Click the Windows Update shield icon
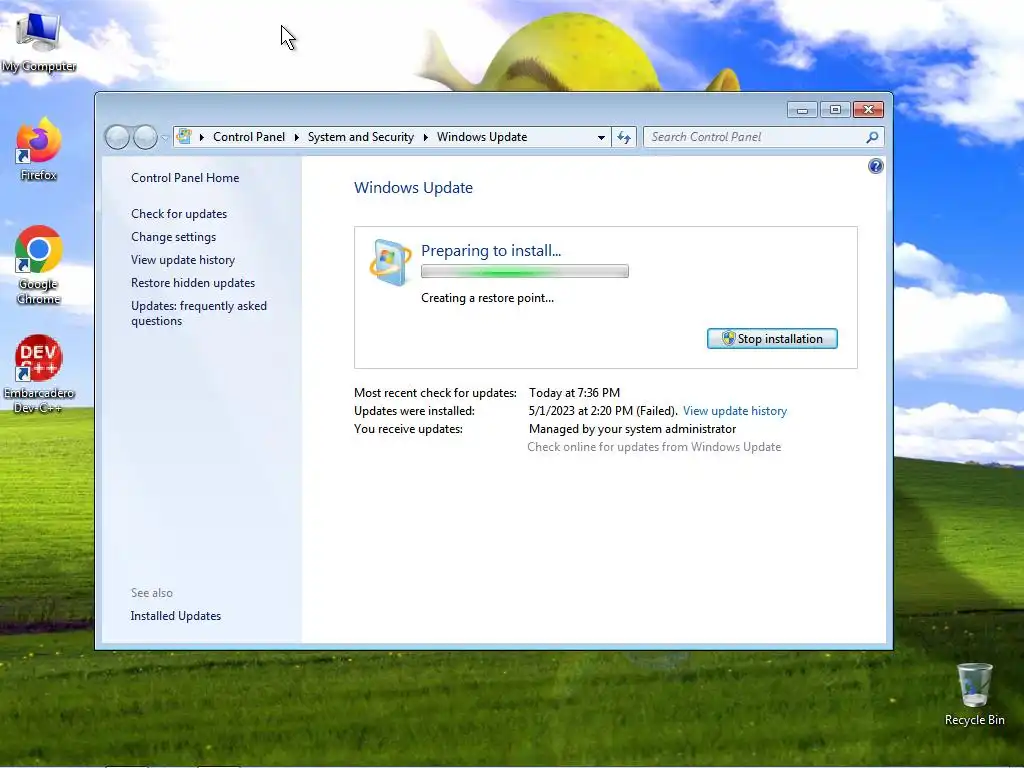1024x768 pixels. pyautogui.click(x=390, y=262)
